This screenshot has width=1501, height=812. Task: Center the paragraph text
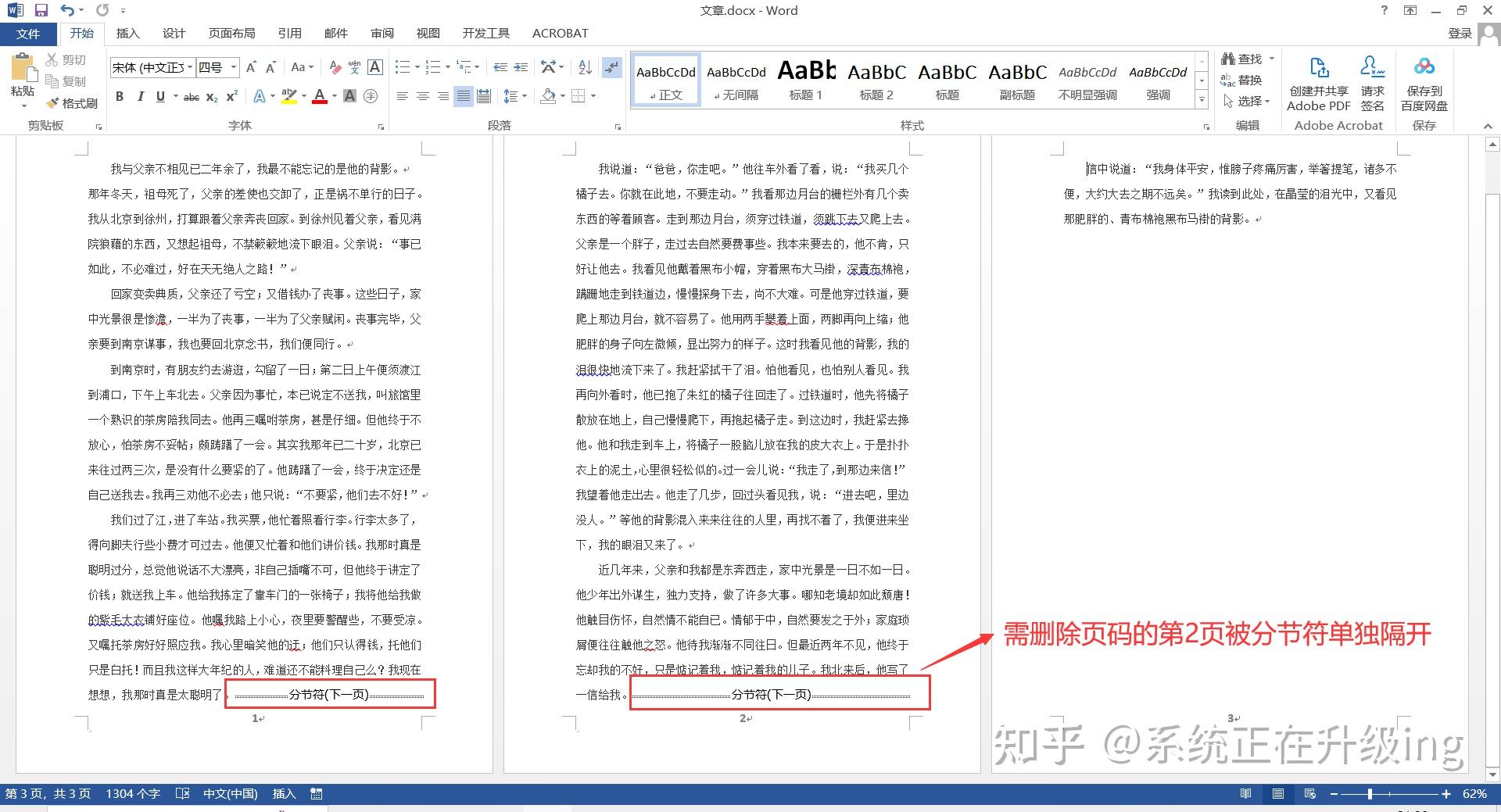(423, 96)
